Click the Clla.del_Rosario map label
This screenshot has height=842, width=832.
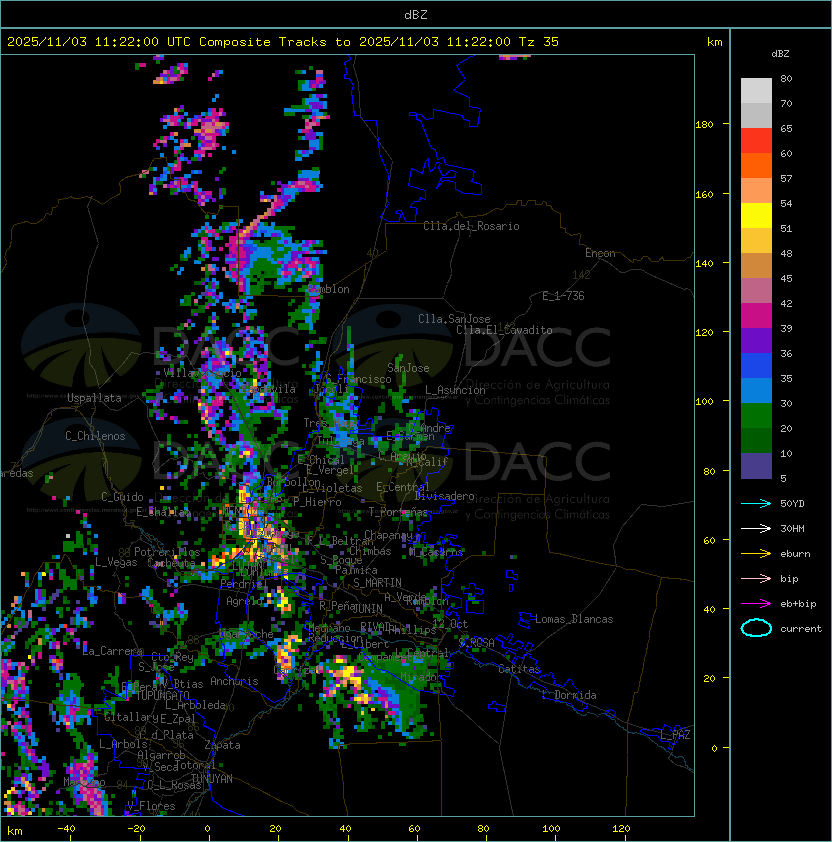tap(471, 226)
